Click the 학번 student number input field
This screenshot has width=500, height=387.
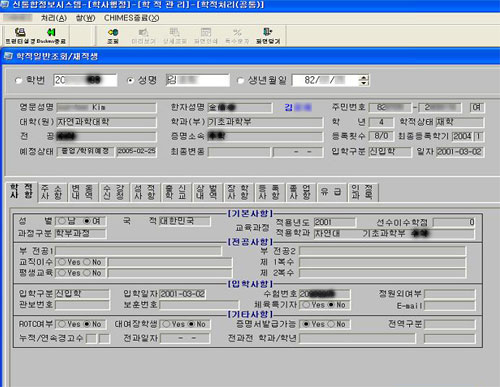(85, 80)
